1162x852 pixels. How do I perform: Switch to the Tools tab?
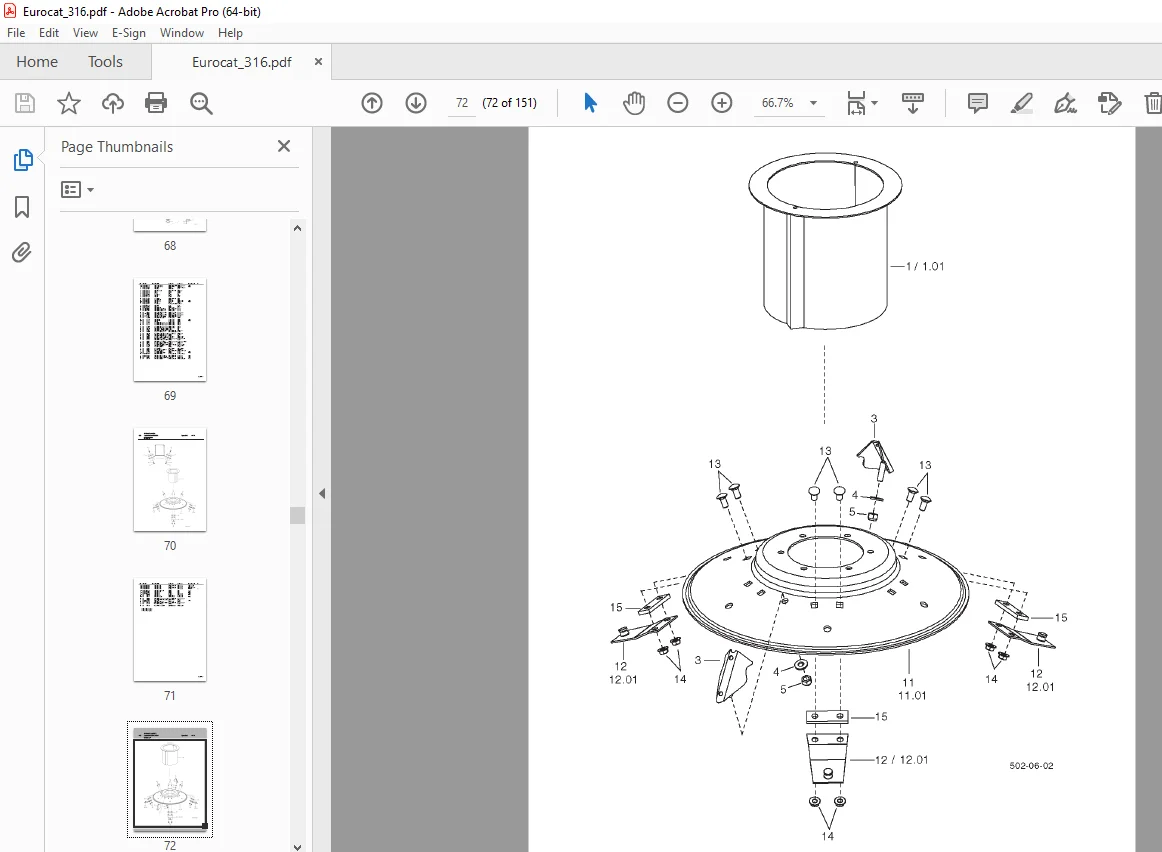(x=105, y=61)
